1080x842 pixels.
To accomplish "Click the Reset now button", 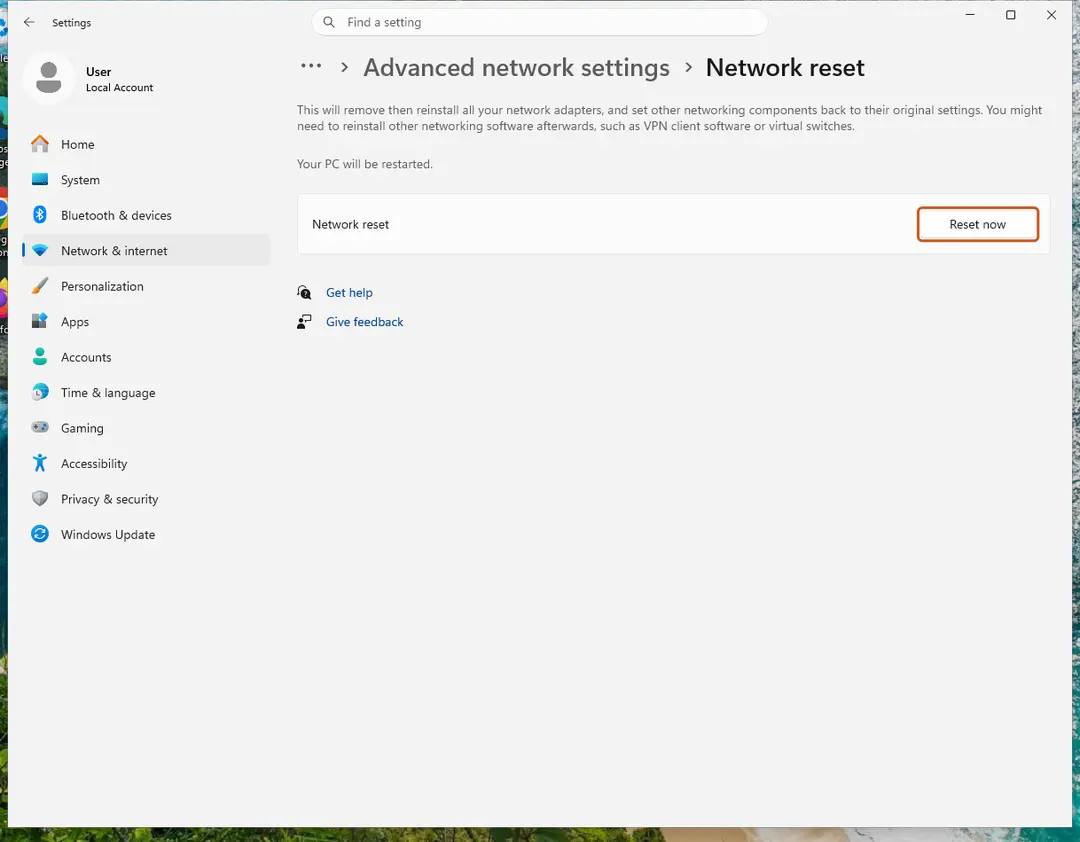I will pos(977,224).
